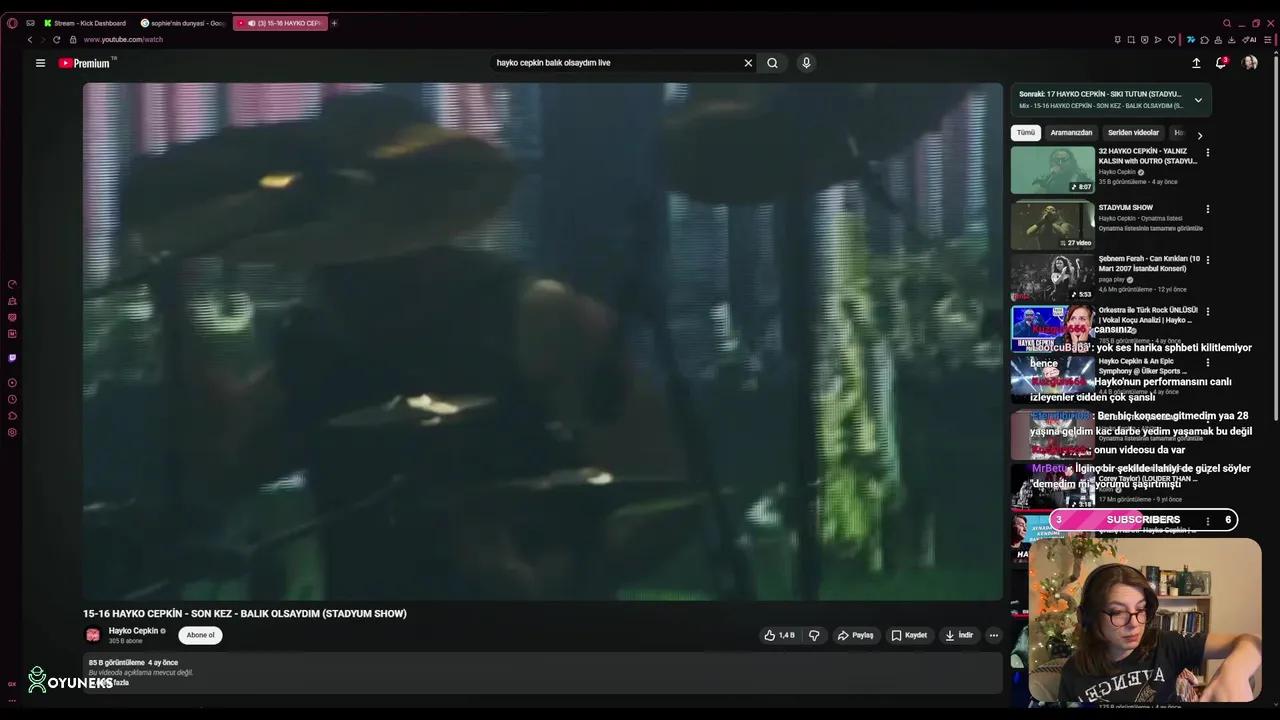Take a snapshot with the capture icon
The image size is (1280, 720).
point(1131,40)
